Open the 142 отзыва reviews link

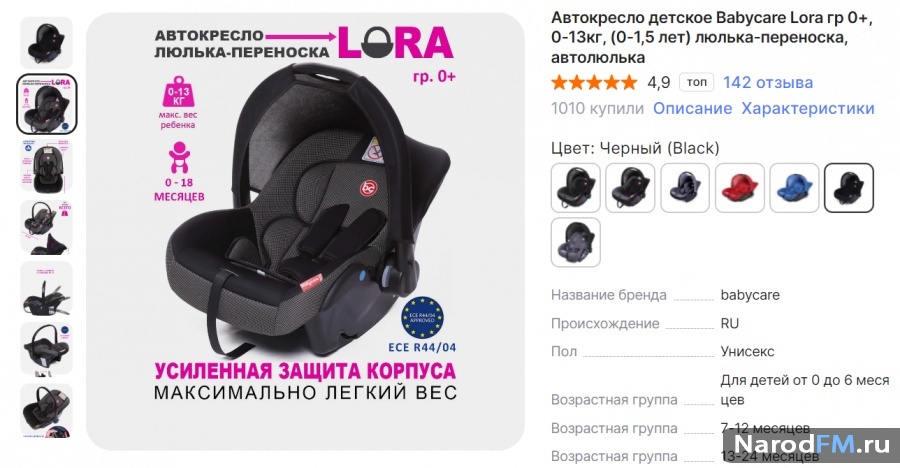click(768, 83)
